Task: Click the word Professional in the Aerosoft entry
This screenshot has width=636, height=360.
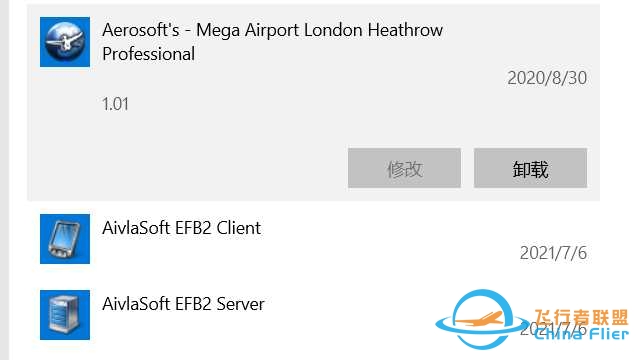Action: tap(148, 54)
